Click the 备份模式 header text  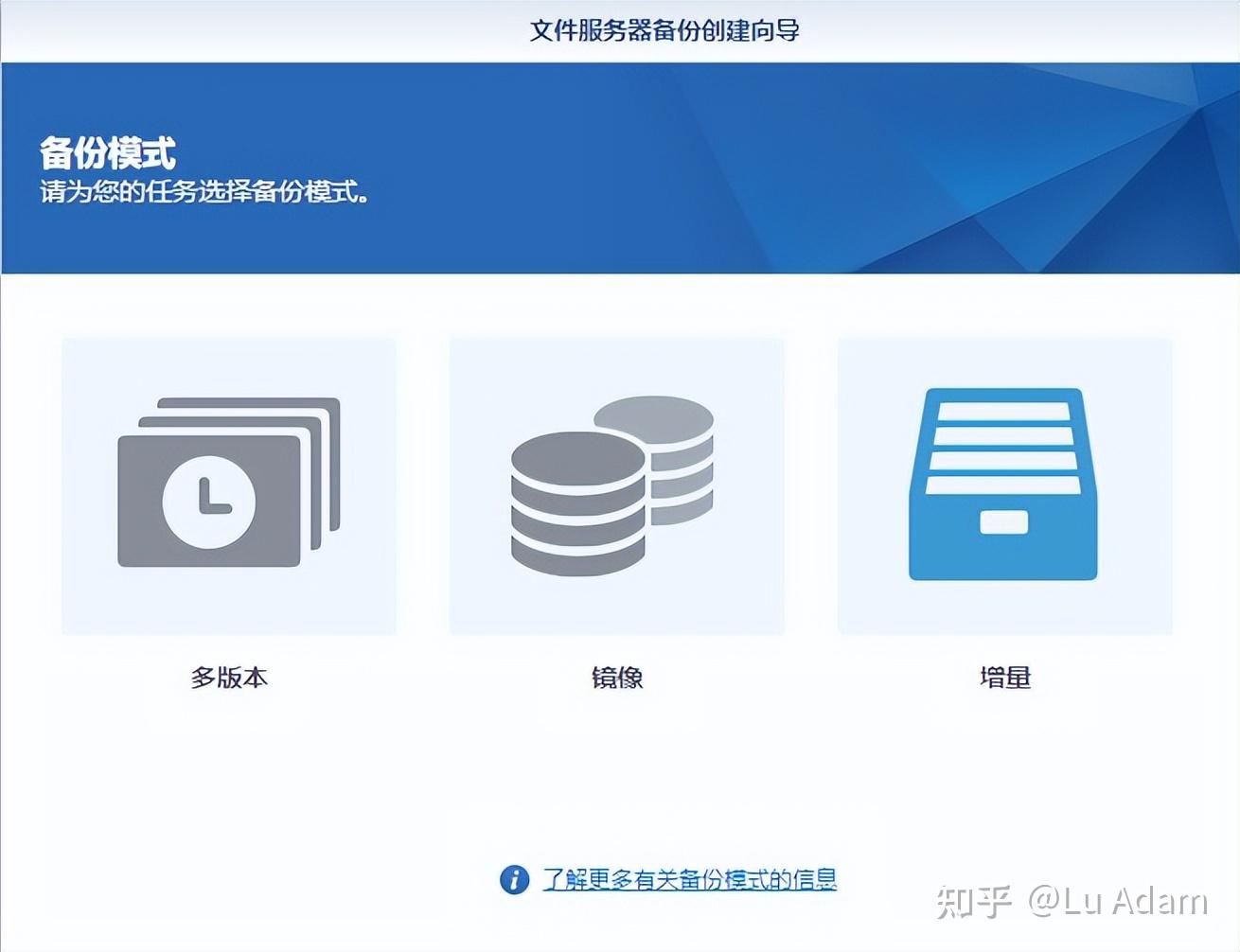pyautogui.click(x=109, y=150)
